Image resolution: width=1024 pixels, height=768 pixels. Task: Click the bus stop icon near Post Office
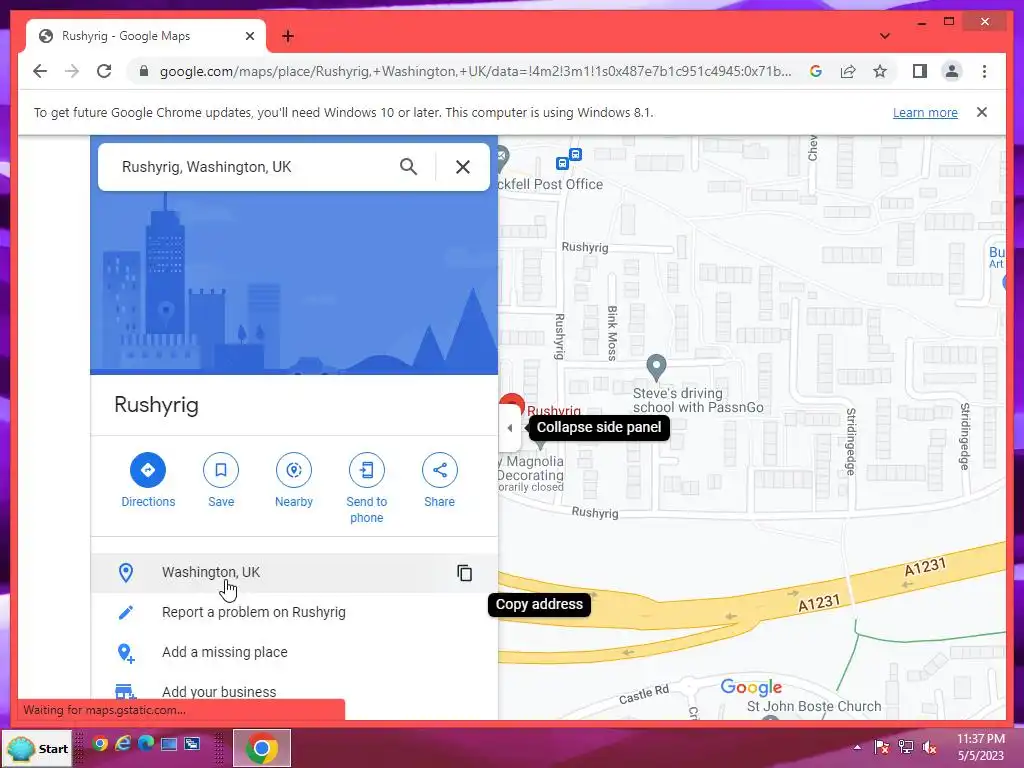pos(568,159)
